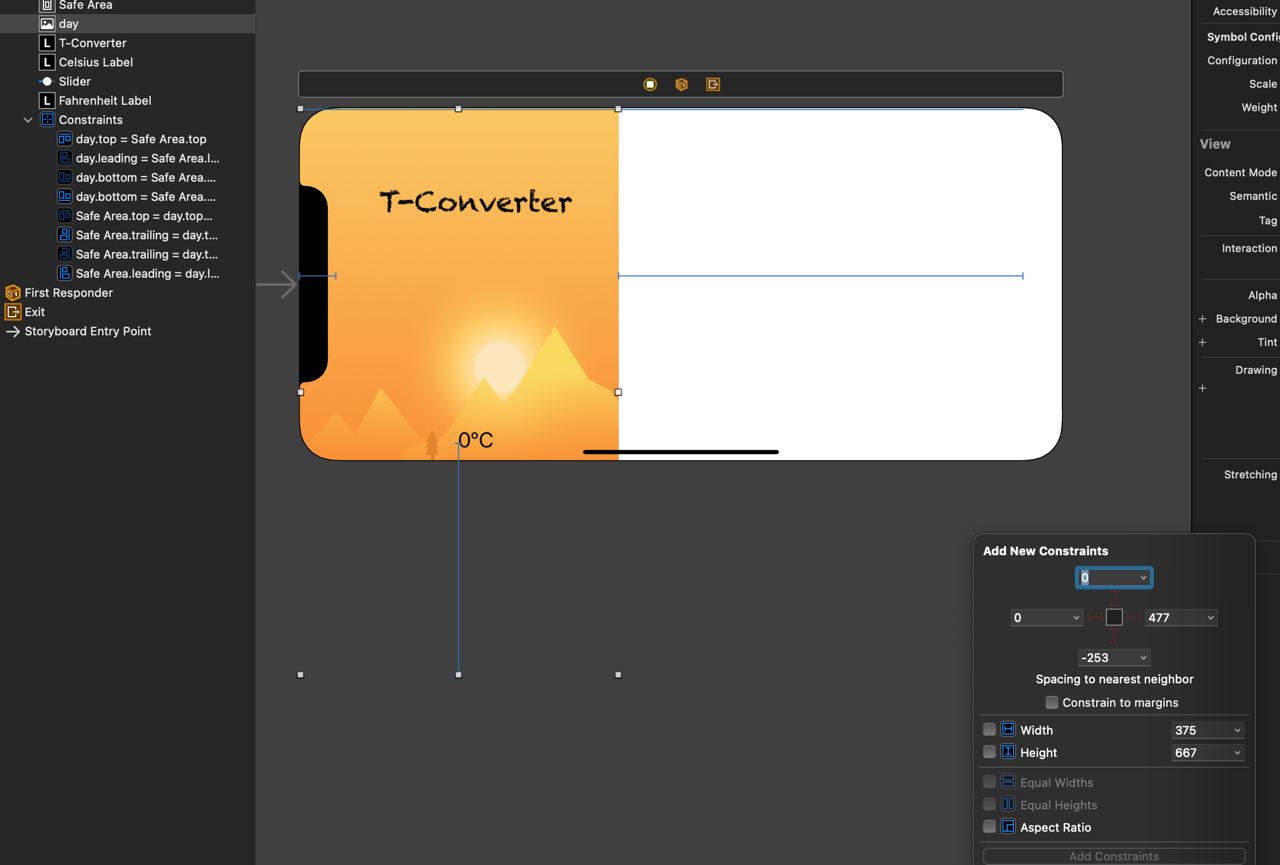This screenshot has height=865, width=1280.
Task: Select First Responder icon in scene dock
Action: coord(681,84)
